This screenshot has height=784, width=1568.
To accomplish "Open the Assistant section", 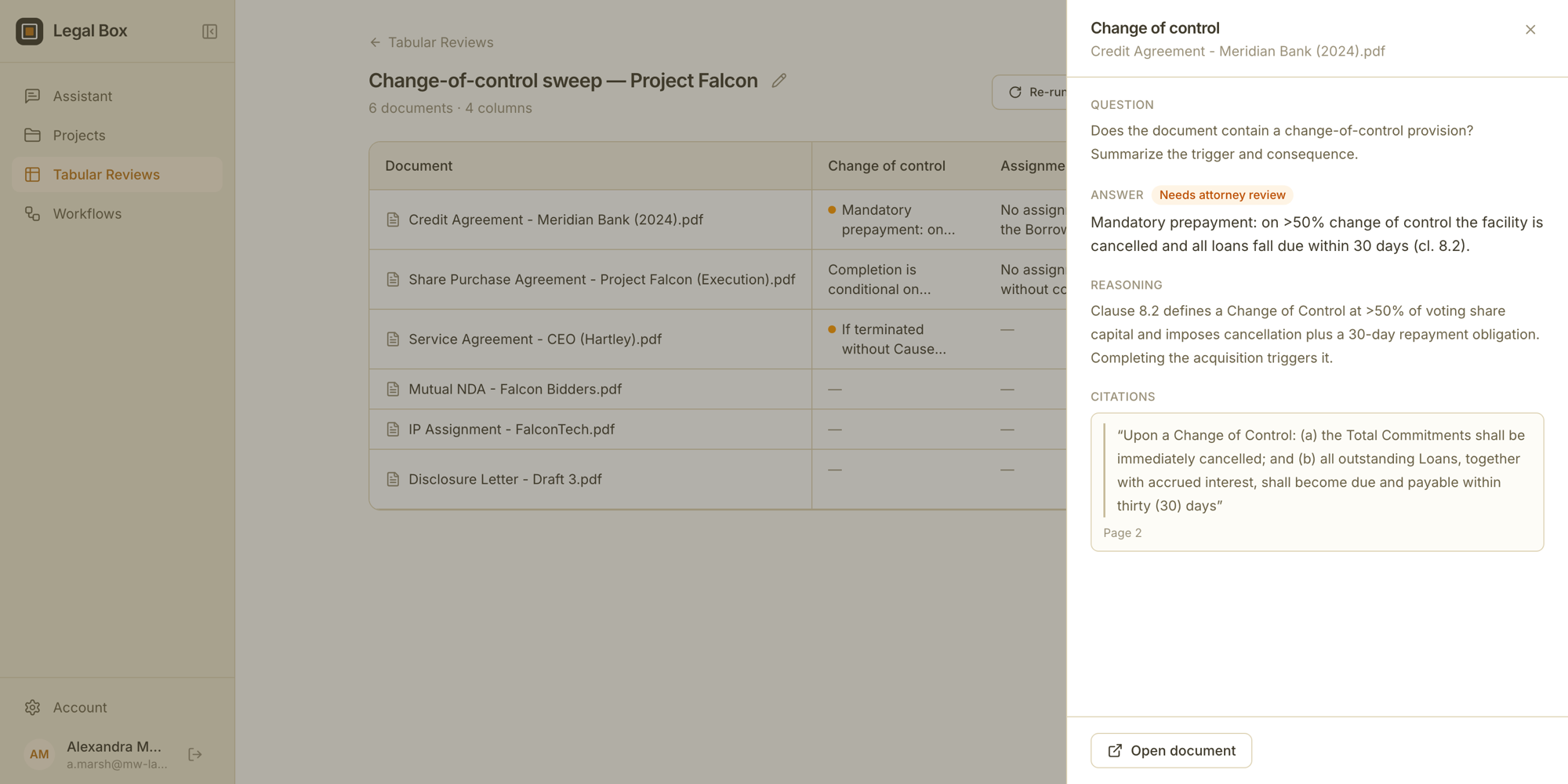I will click(118, 96).
